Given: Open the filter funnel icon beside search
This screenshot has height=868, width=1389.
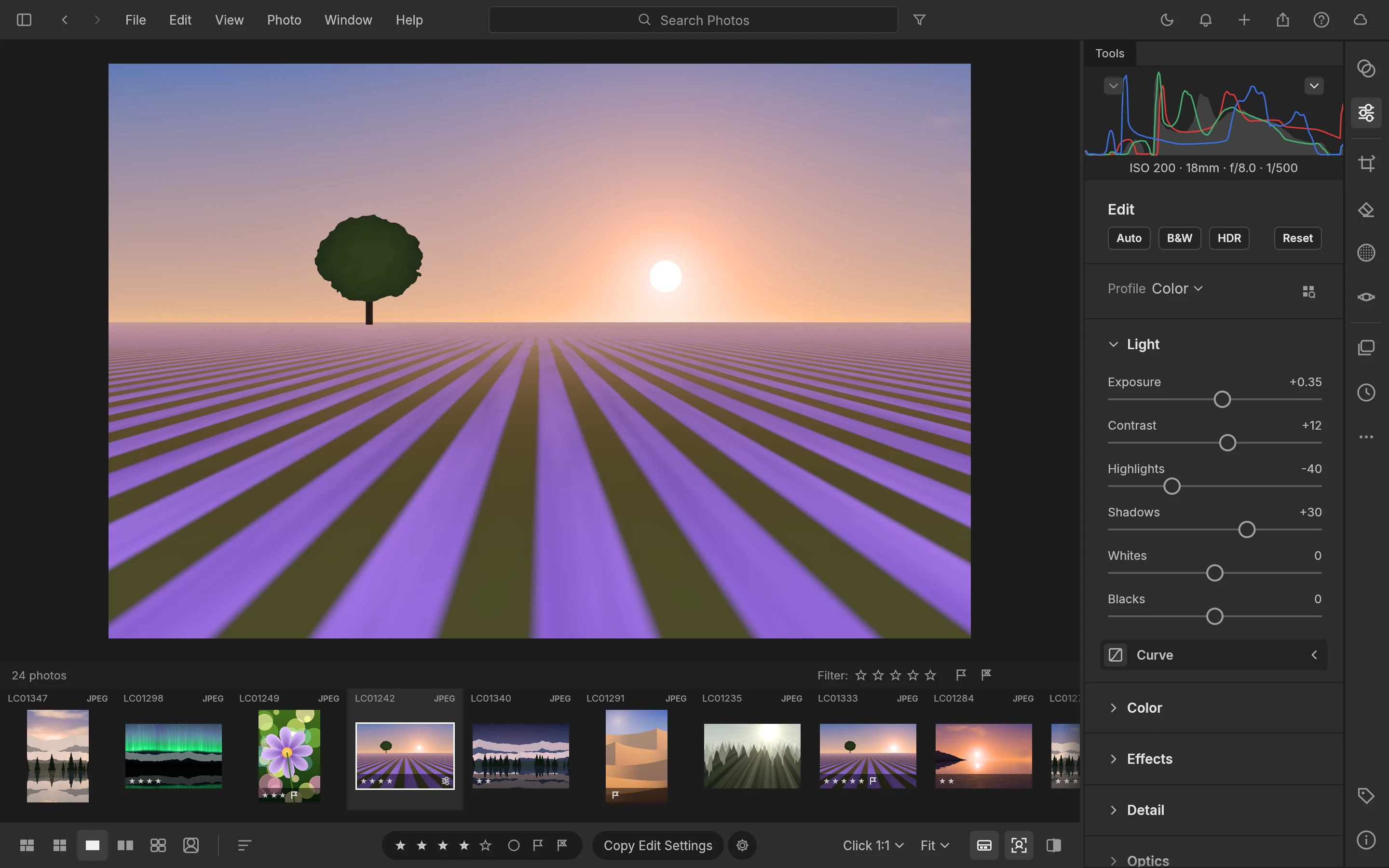Looking at the screenshot, I should (920, 20).
